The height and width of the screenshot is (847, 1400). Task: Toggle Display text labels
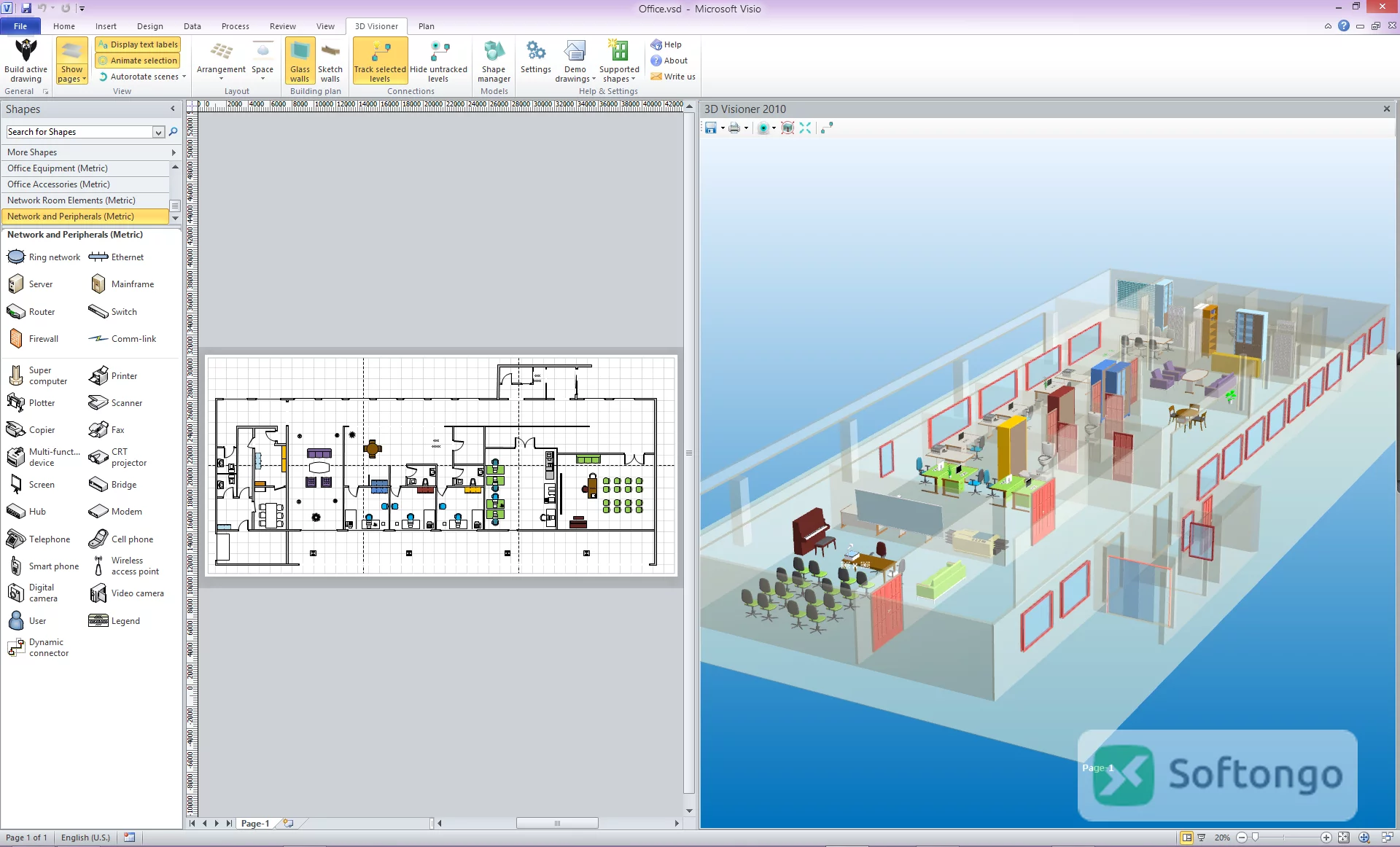138,44
